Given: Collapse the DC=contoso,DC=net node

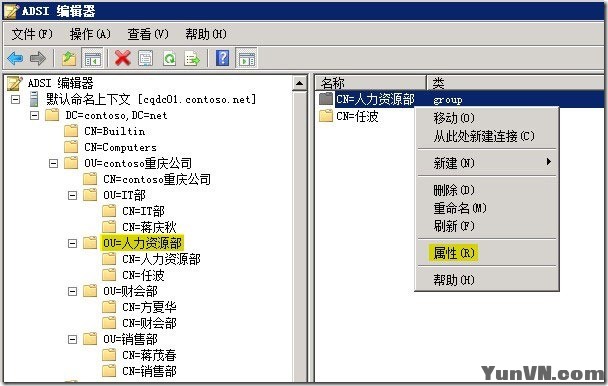Looking at the screenshot, I should [x=35, y=115].
